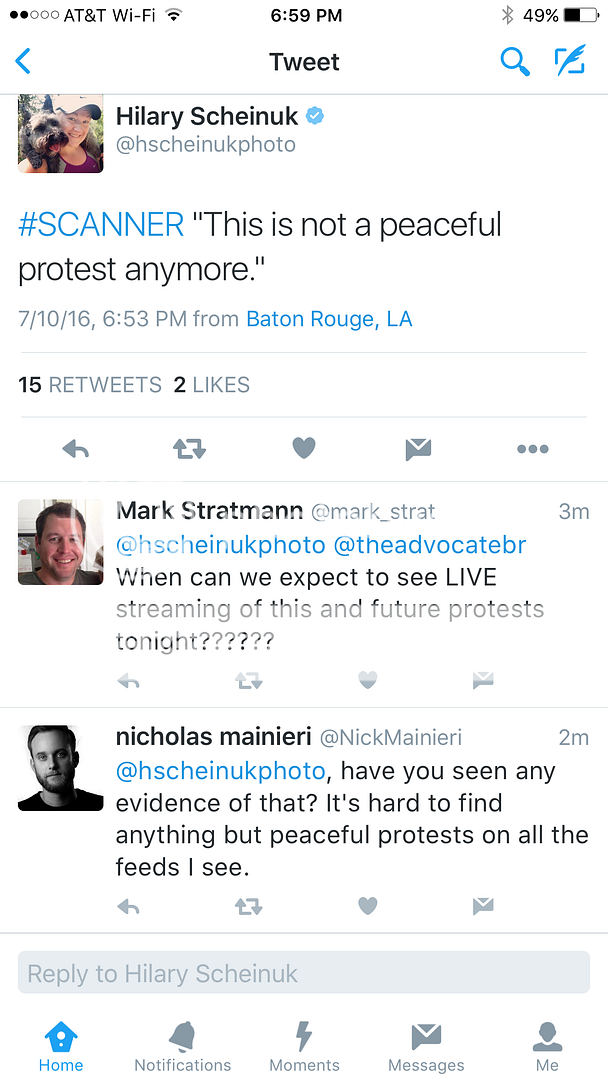Viewport: 608px width, 1080px height.
Task: Switch to the Notifications tab
Action: click(182, 1046)
